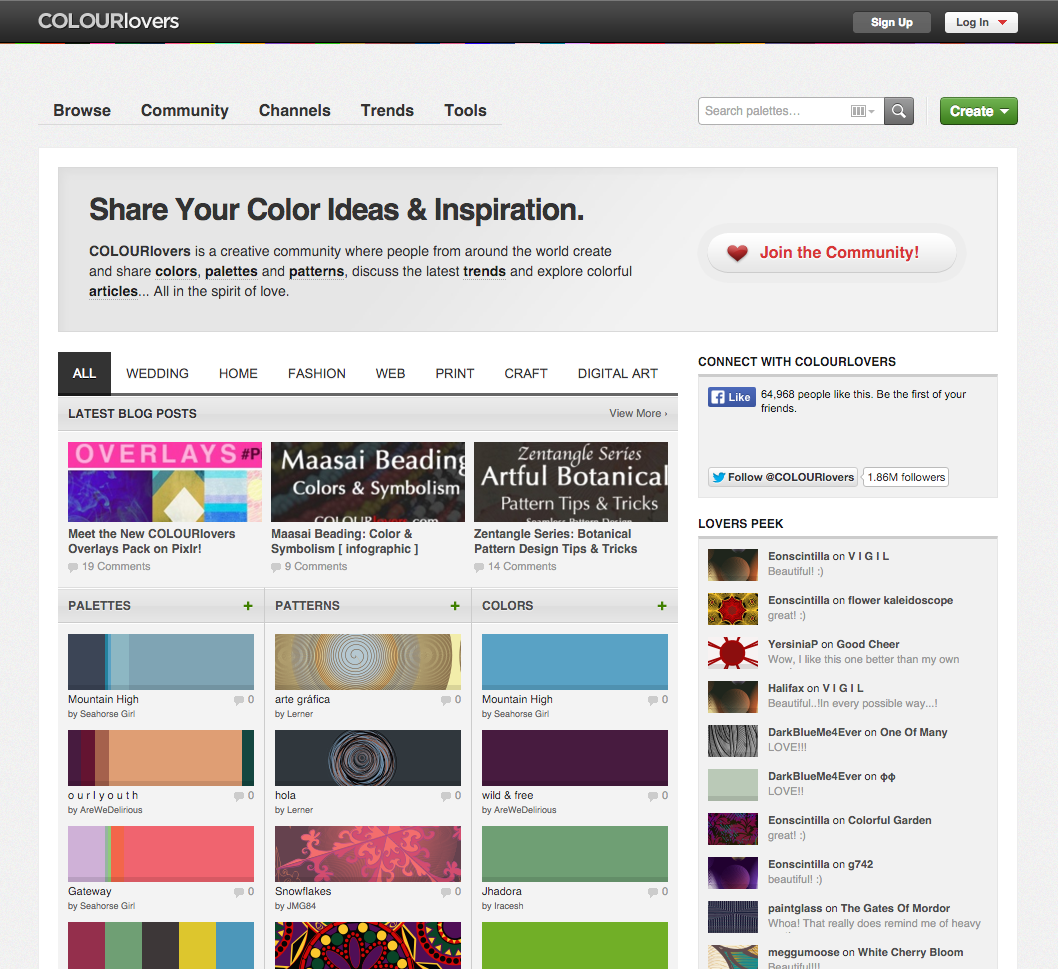Click the 9 Comments bubble icon
The height and width of the screenshot is (969, 1058).
pos(276,567)
